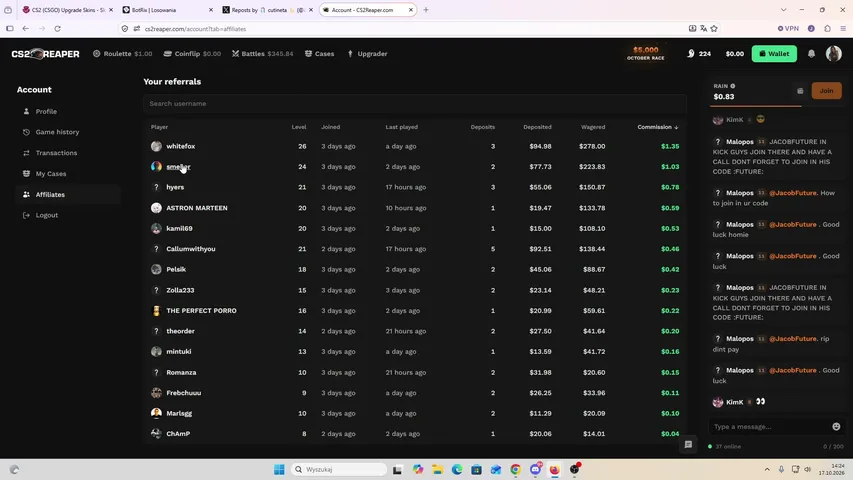The width and height of the screenshot is (853, 480).
Task: Open My Cases in the sidebar
Action: click(x=51, y=174)
